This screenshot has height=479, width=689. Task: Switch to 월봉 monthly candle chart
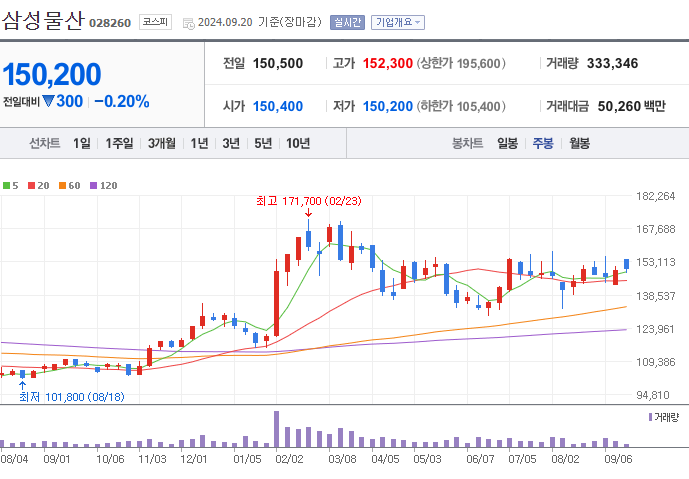tap(580, 143)
